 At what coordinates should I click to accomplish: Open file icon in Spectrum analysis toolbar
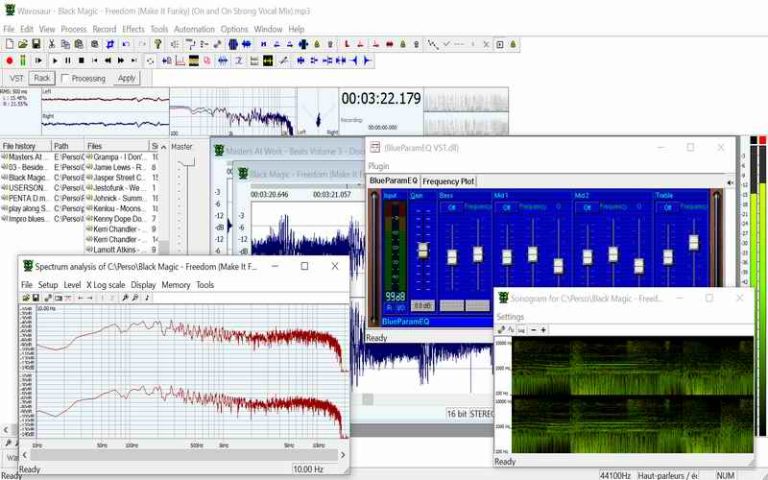click(x=25, y=298)
